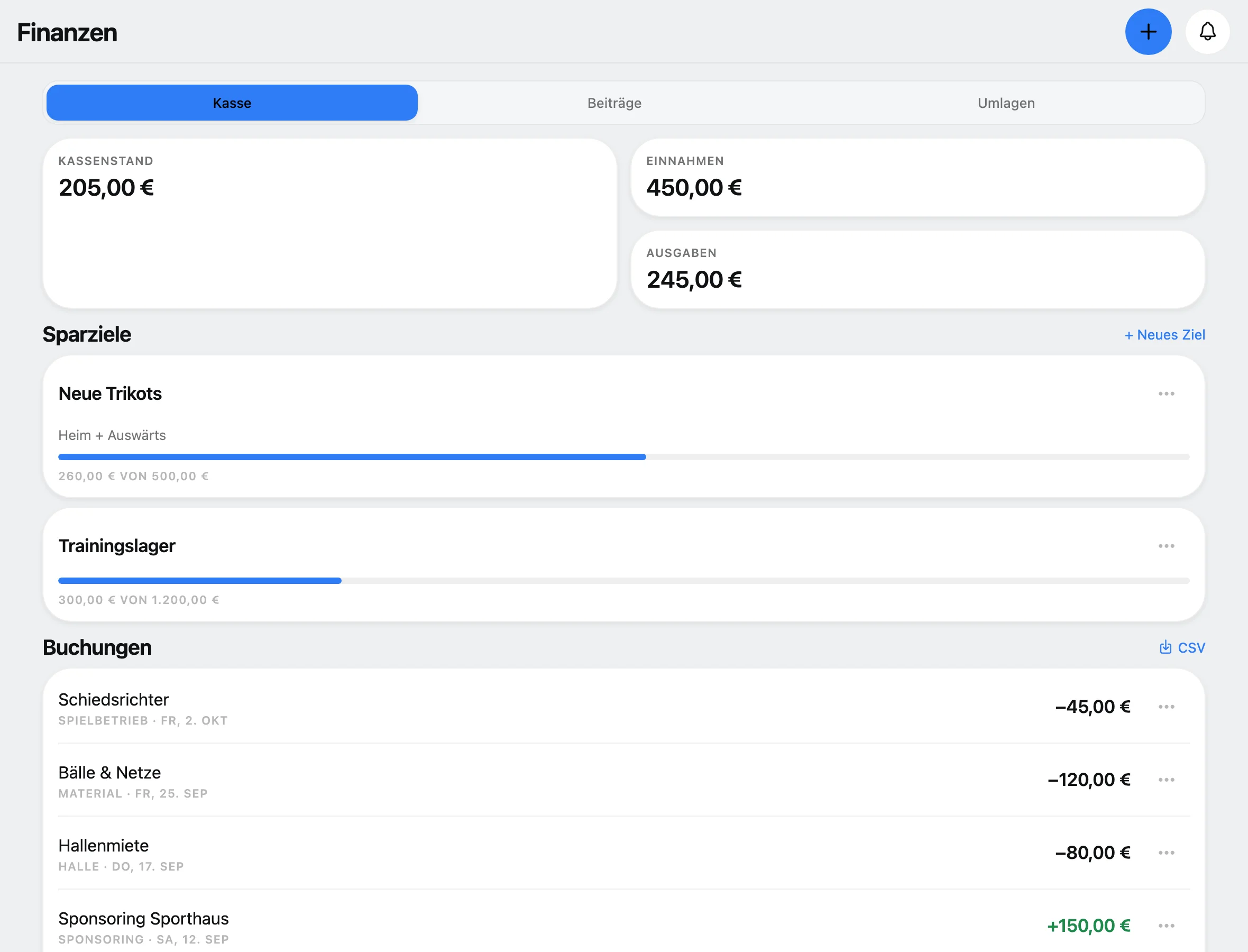The image size is (1248, 952).
Task: Select the Kasse tab
Action: click(x=232, y=103)
